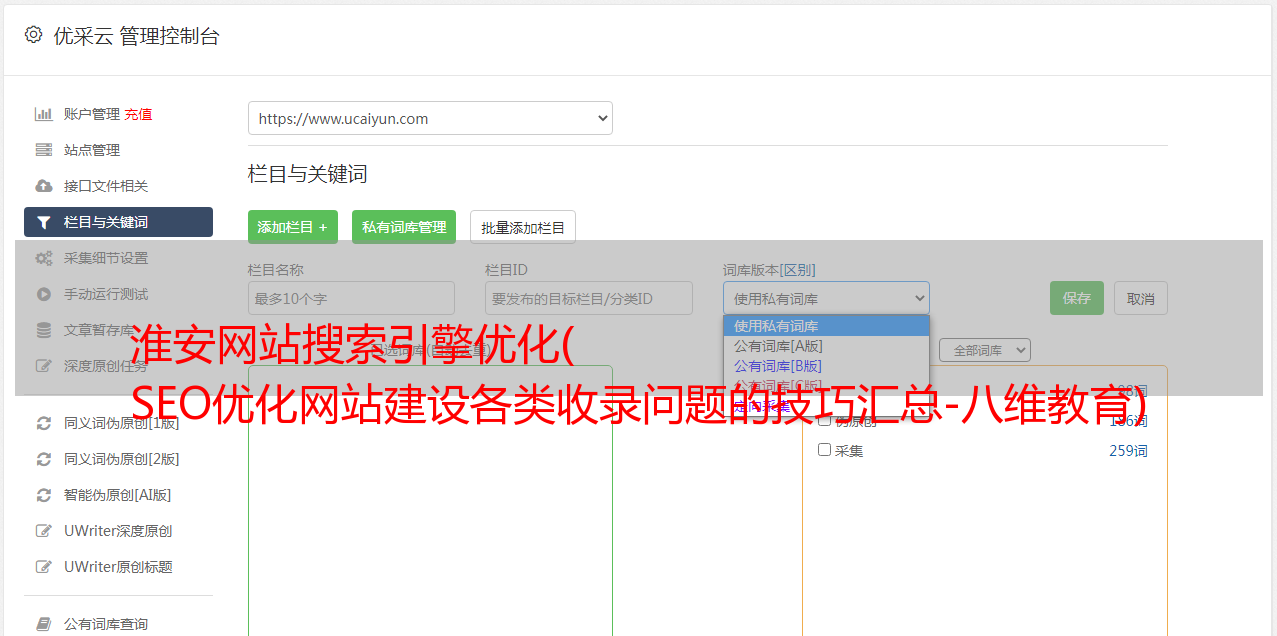Open the 词库版本 select box
Image resolution: width=1277 pixels, height=636 pixels.
[x=826, y=298]
